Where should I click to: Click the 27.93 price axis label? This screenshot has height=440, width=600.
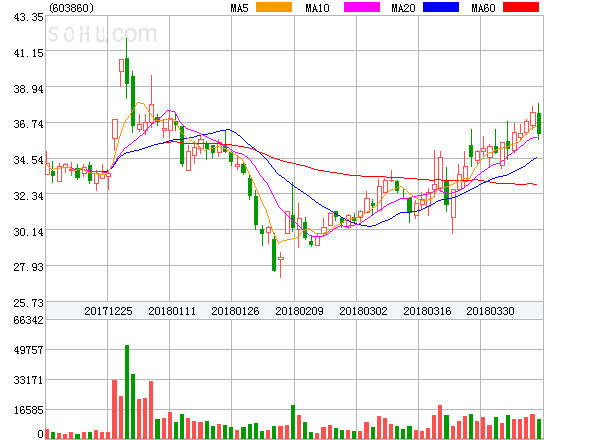pyautogui.click(x=28, y=267)
